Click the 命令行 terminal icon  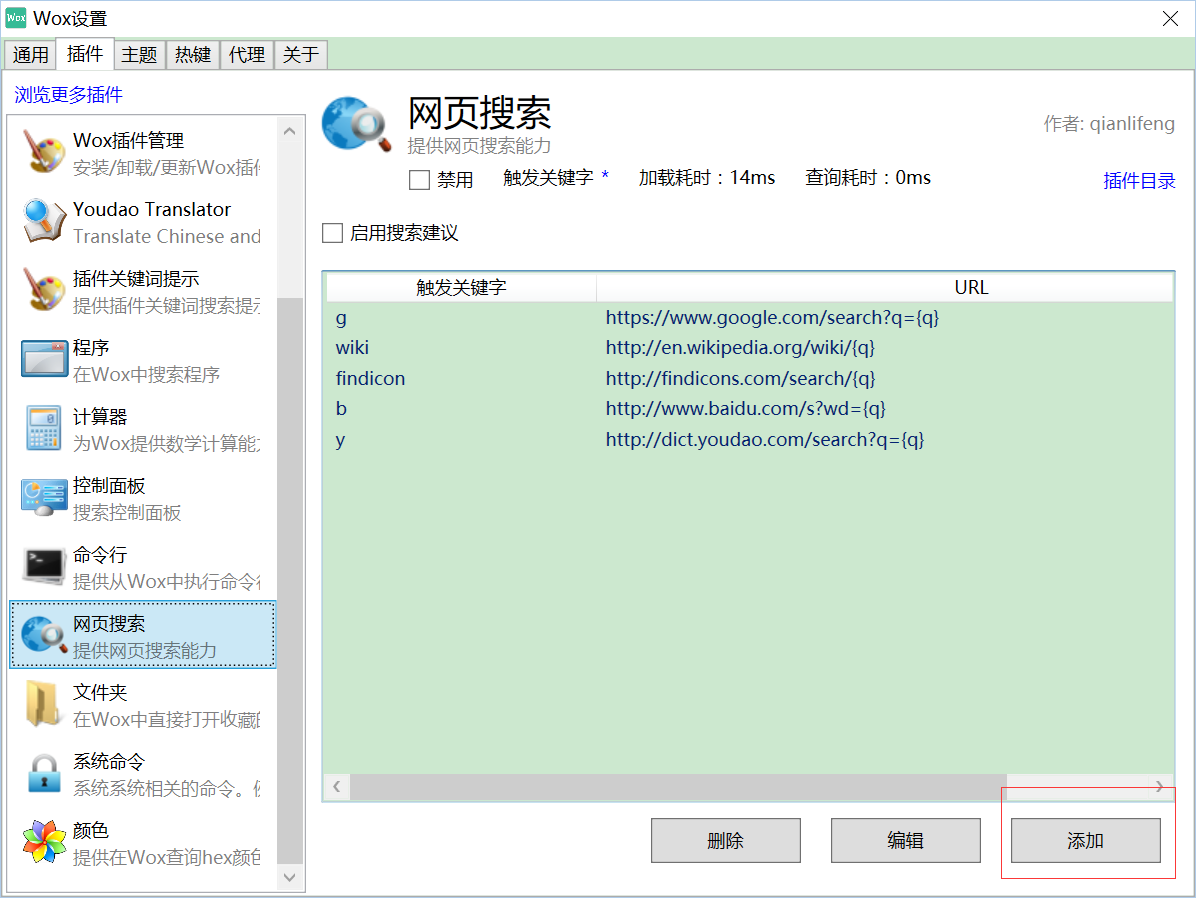(43, 566)
